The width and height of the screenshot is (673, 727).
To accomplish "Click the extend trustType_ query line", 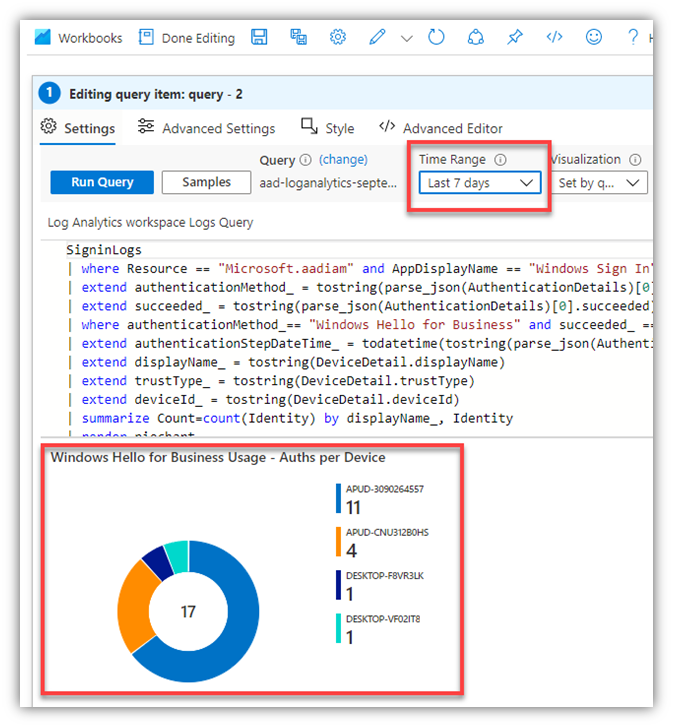I will 278,381.
